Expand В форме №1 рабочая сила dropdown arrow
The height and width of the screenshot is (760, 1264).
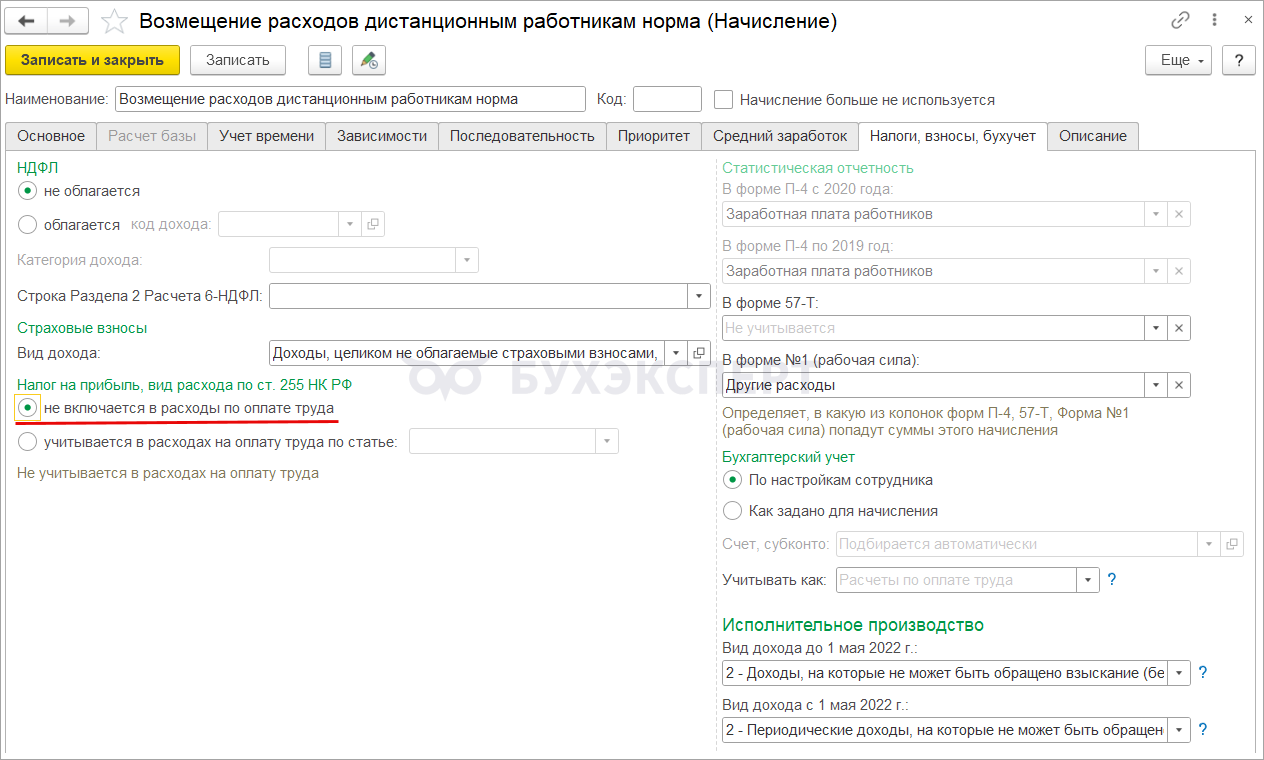1156,385
